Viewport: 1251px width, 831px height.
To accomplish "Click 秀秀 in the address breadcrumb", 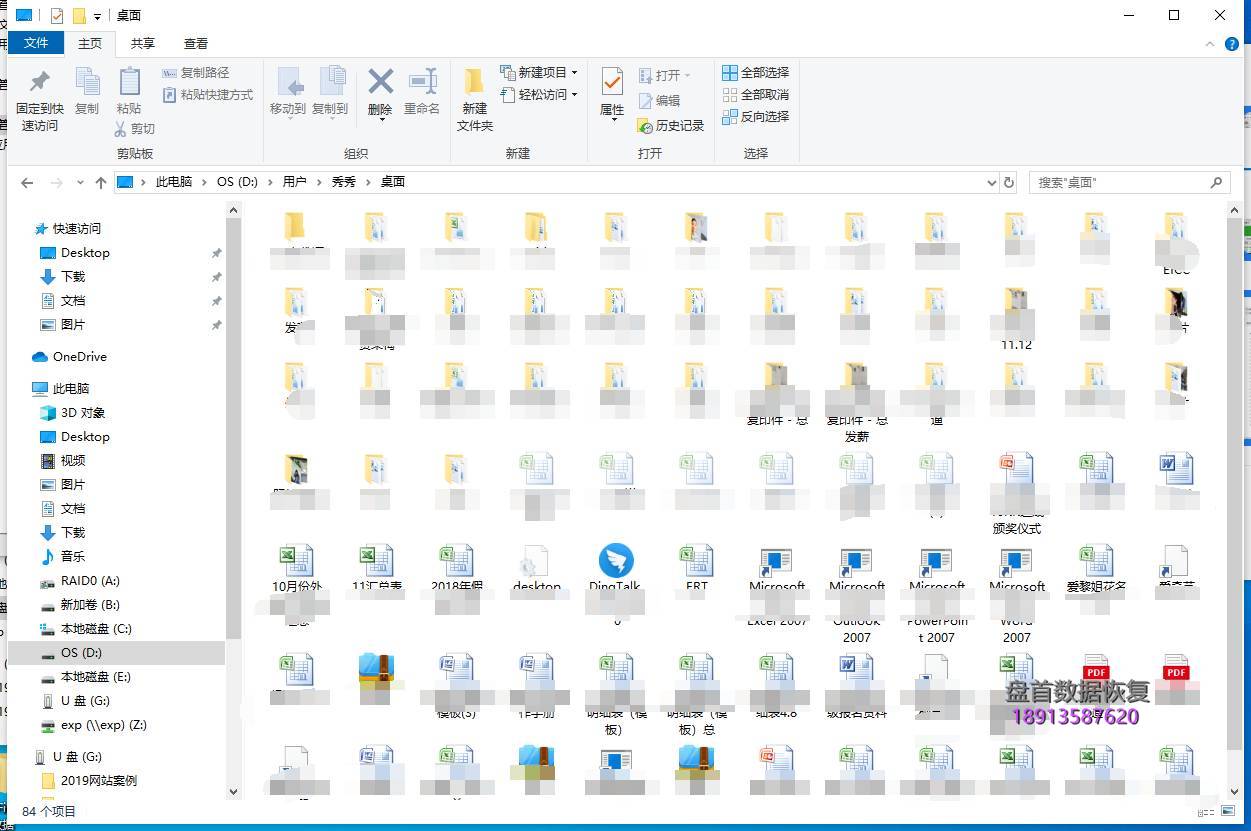I will (344, 182).
